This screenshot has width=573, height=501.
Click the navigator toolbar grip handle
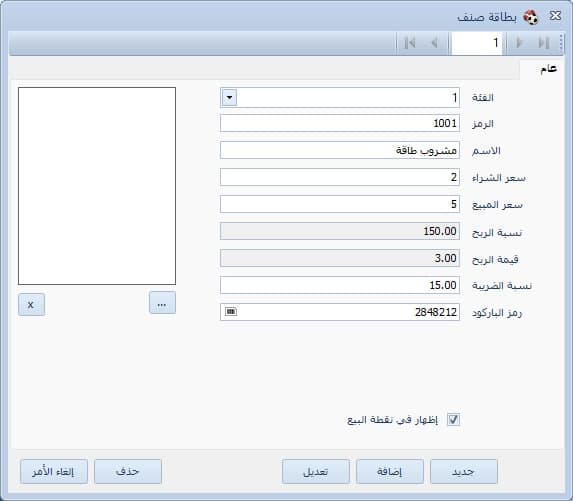(x=561, y=43)
